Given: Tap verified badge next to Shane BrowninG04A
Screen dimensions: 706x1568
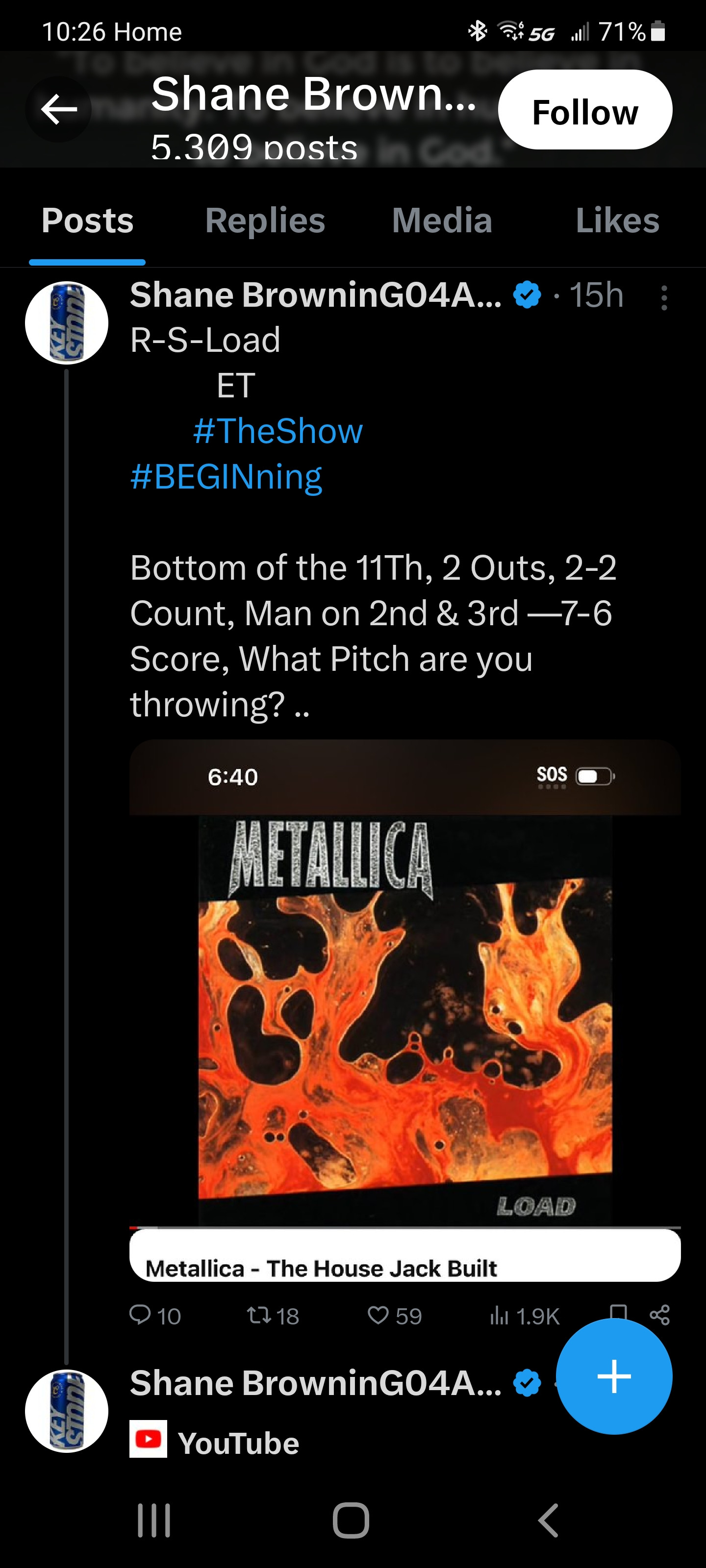Looking at the screenshot, I should pyautogui.click(x=527, y=295).
